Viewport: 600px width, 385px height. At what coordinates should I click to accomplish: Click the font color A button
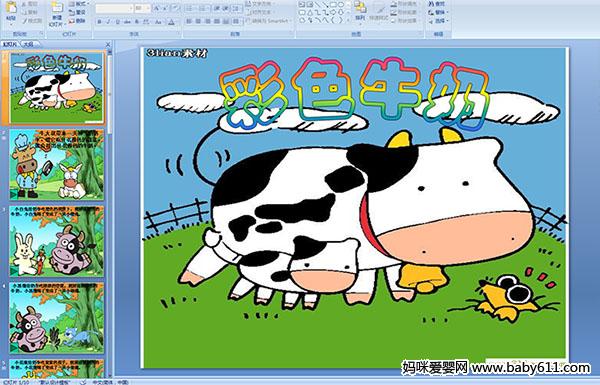tap(171, 22)
